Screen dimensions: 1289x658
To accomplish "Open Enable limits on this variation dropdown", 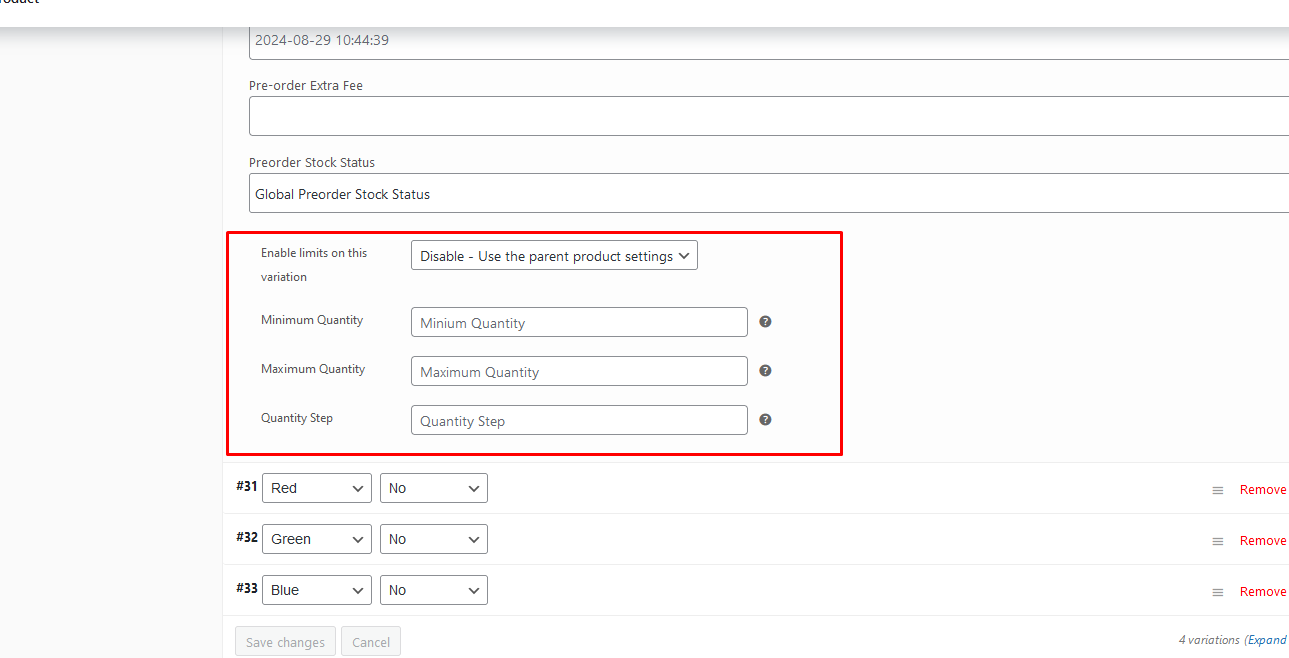I will pos(554,256).
